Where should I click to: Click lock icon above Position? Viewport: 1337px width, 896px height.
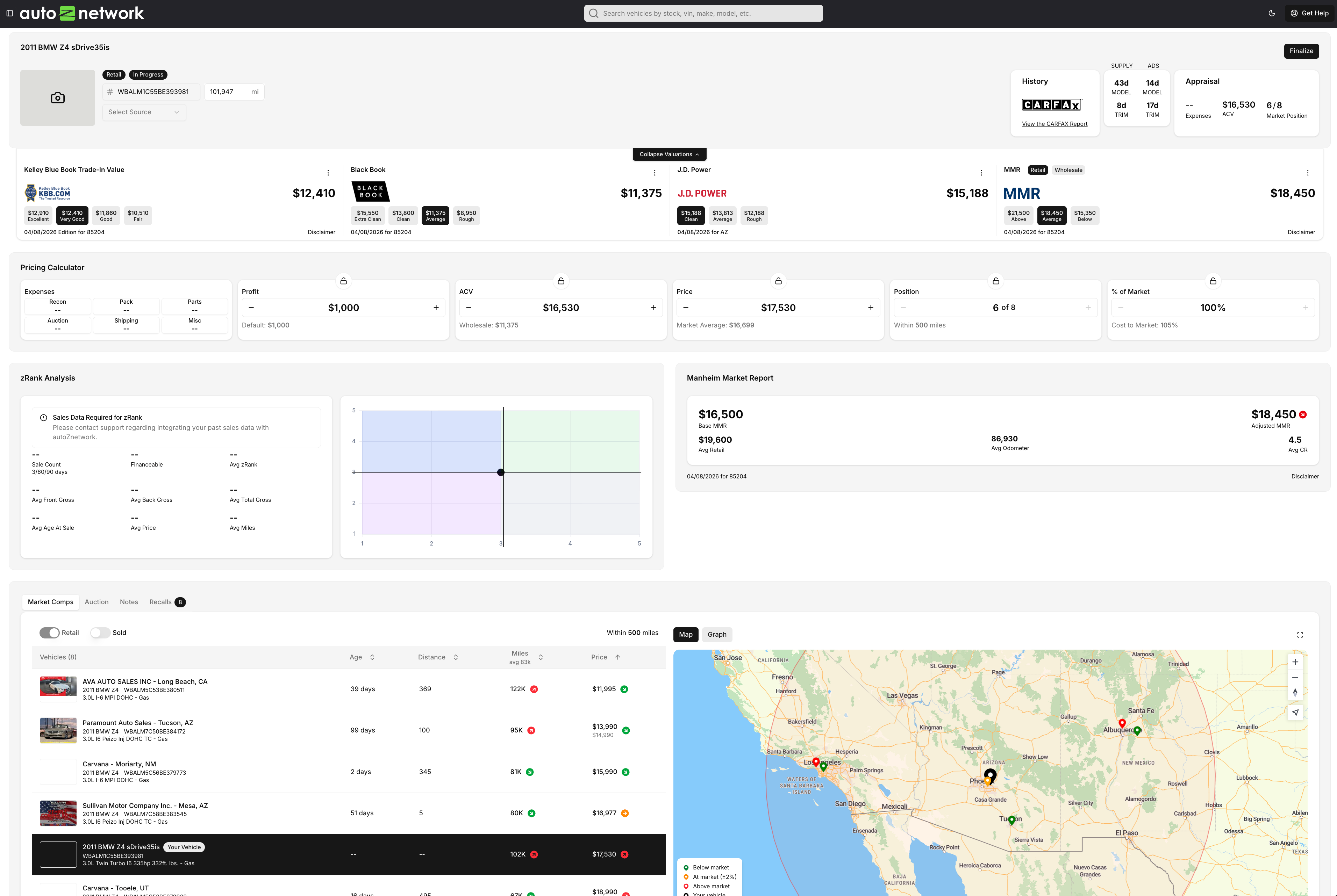coord(996,281)
